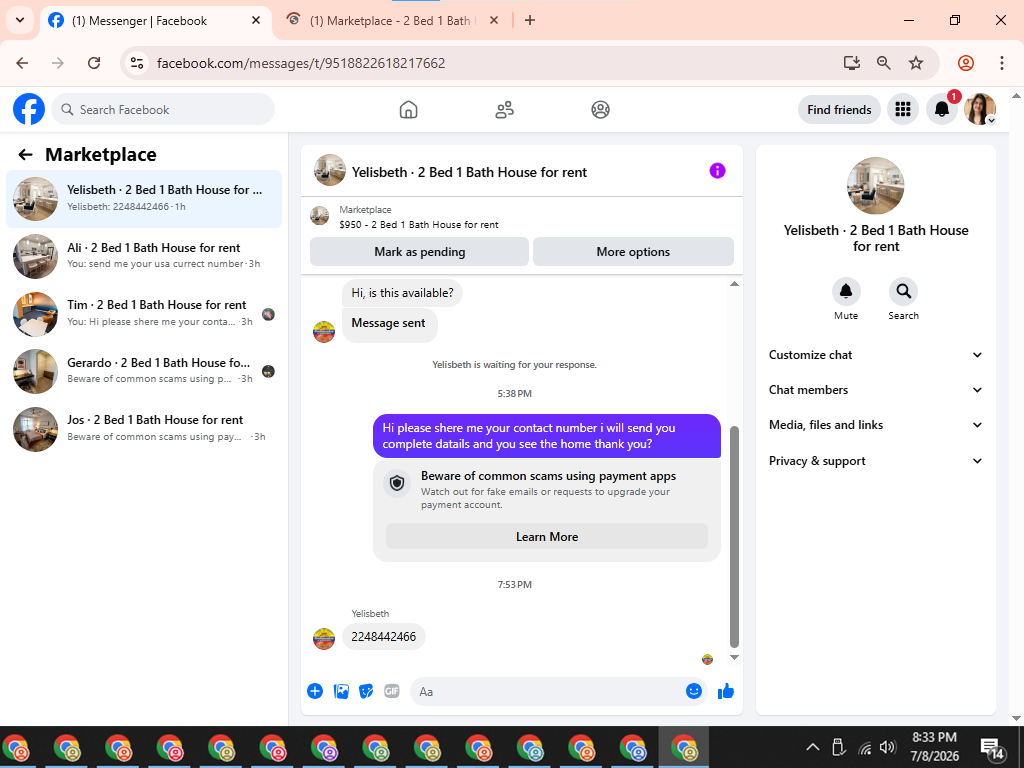Reload the page
The height and width of the screenshot is (768, 1024).
click(x=94, y=63)
